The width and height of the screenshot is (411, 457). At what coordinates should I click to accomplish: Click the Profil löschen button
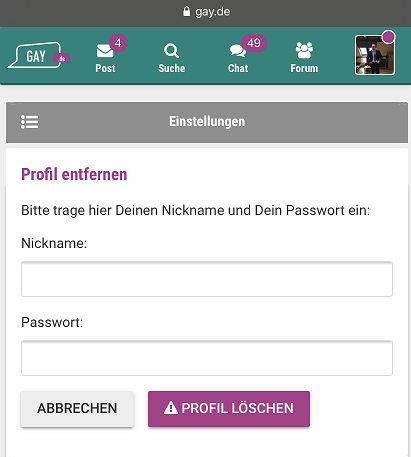click(229, 409)
